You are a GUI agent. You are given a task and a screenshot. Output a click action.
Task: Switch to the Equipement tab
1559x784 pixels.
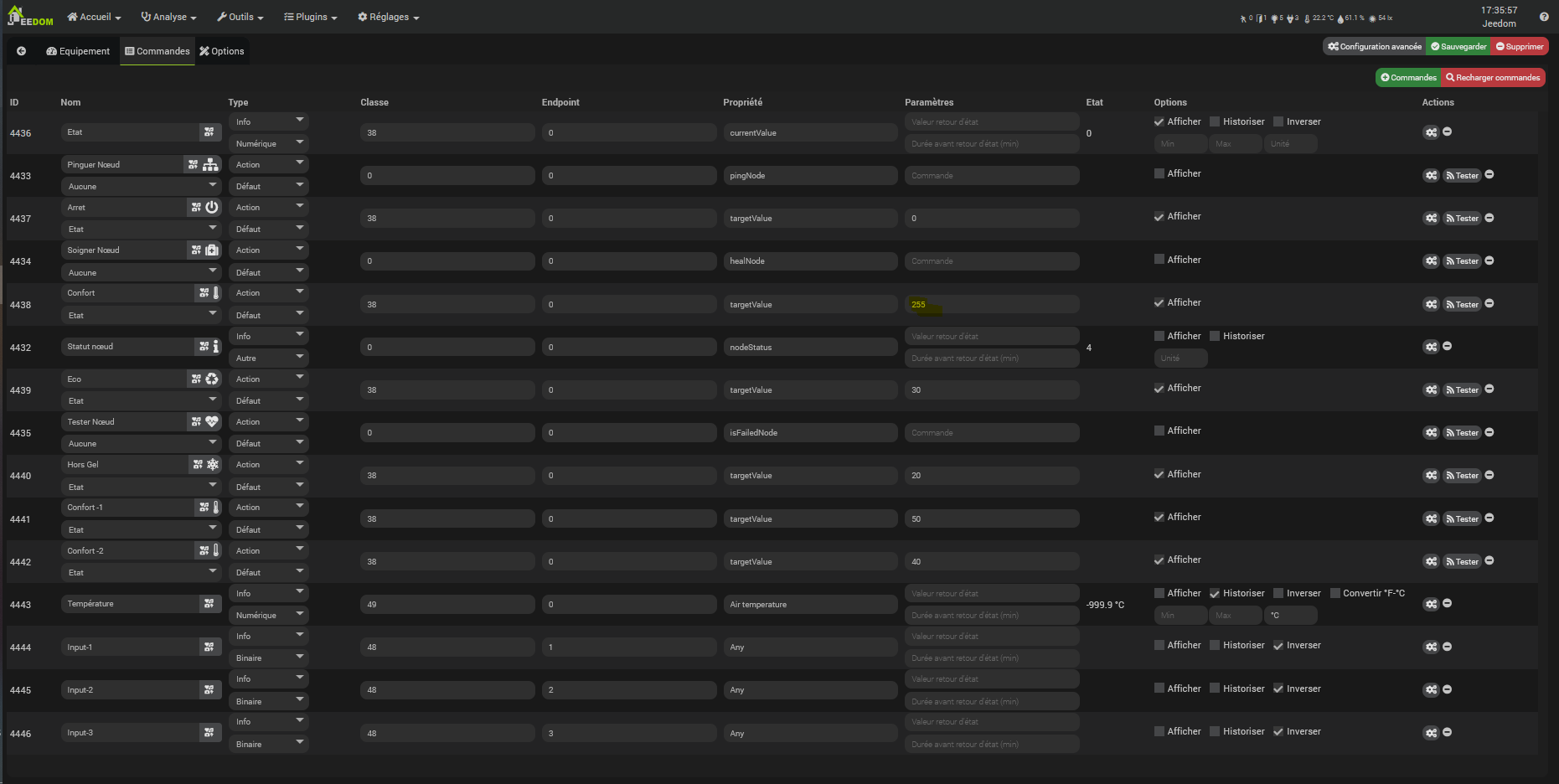click(78, 51)
